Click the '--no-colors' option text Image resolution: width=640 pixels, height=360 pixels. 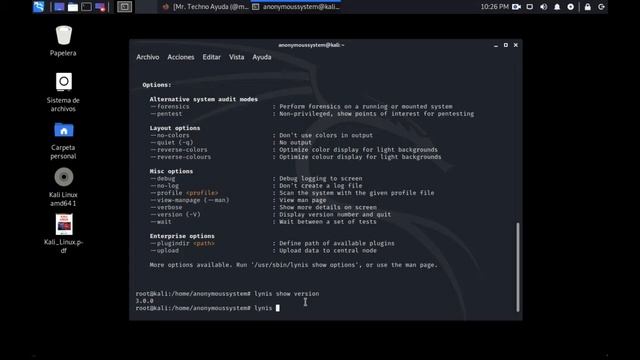(170, 136)
